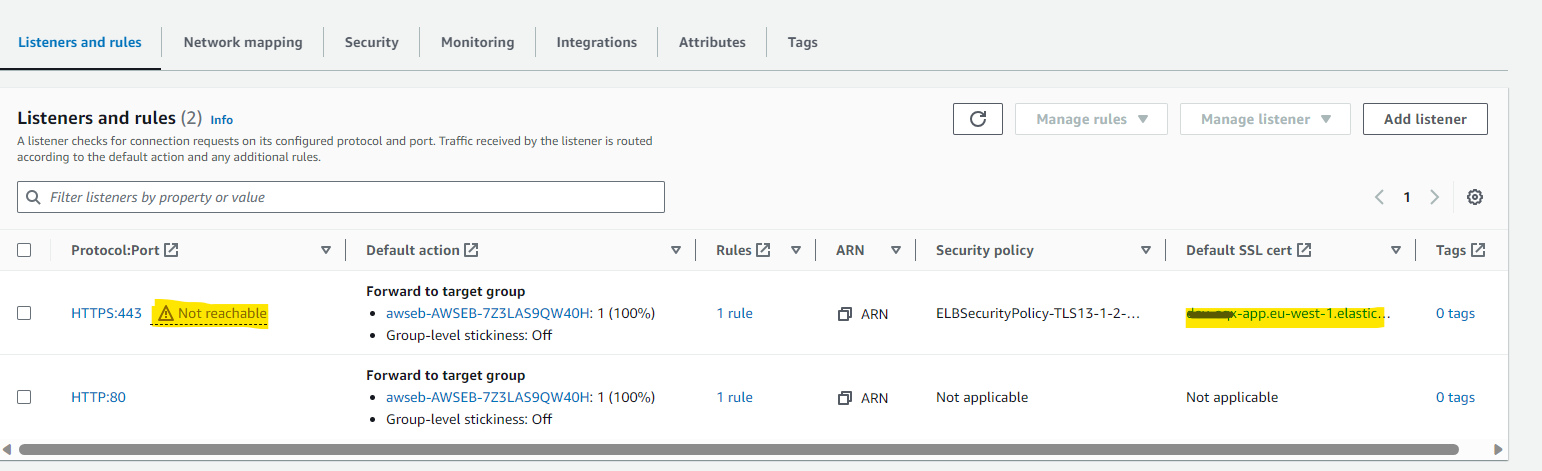Click Add listener button

[x=1425, y=119]
